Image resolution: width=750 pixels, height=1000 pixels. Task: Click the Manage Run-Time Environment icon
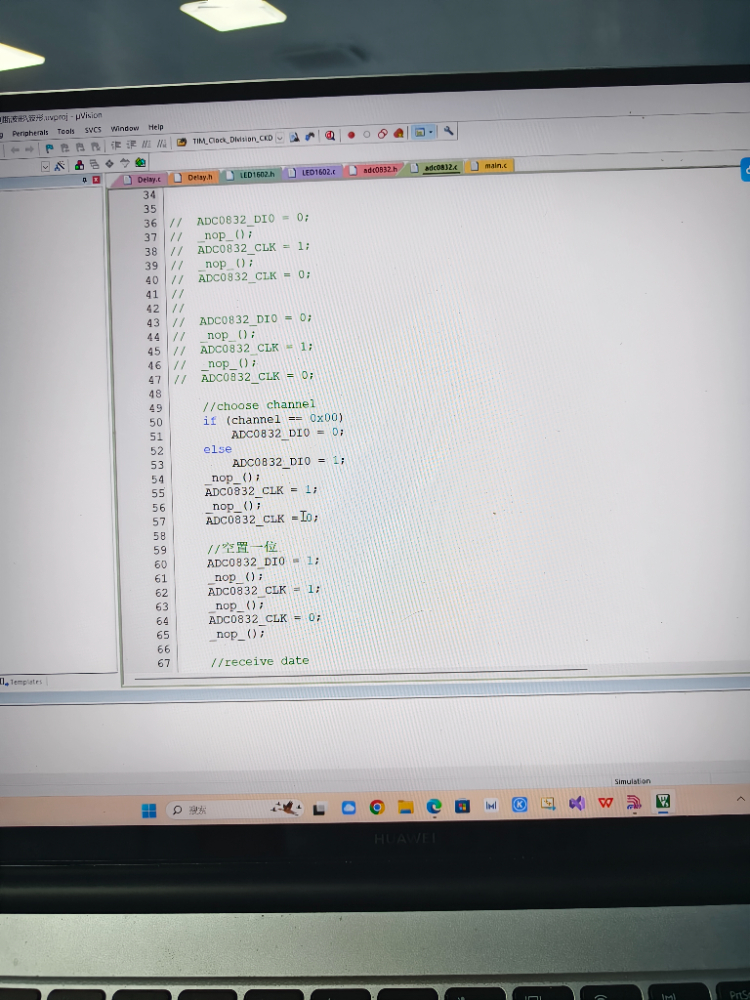tap(140, 162)
